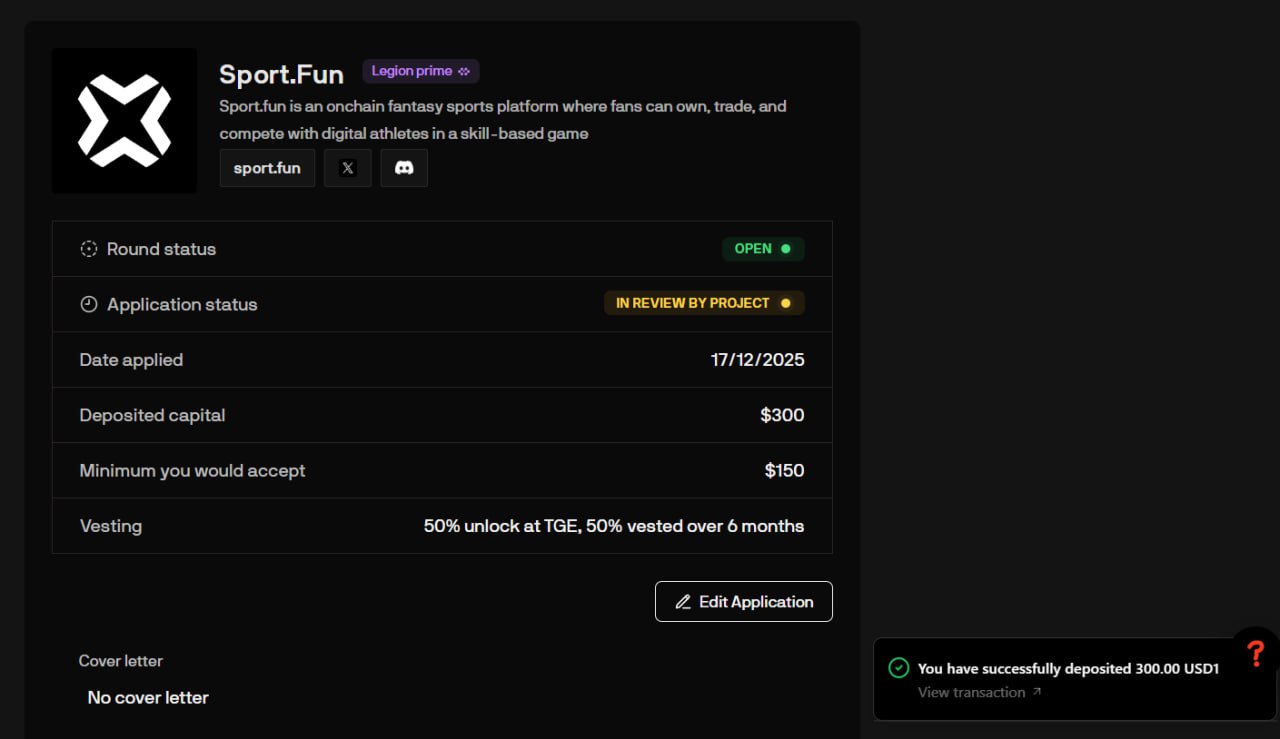This screenshot has height=739, width=1280.
Task: Click the Application status clock icon
Action: pos(89,304)
